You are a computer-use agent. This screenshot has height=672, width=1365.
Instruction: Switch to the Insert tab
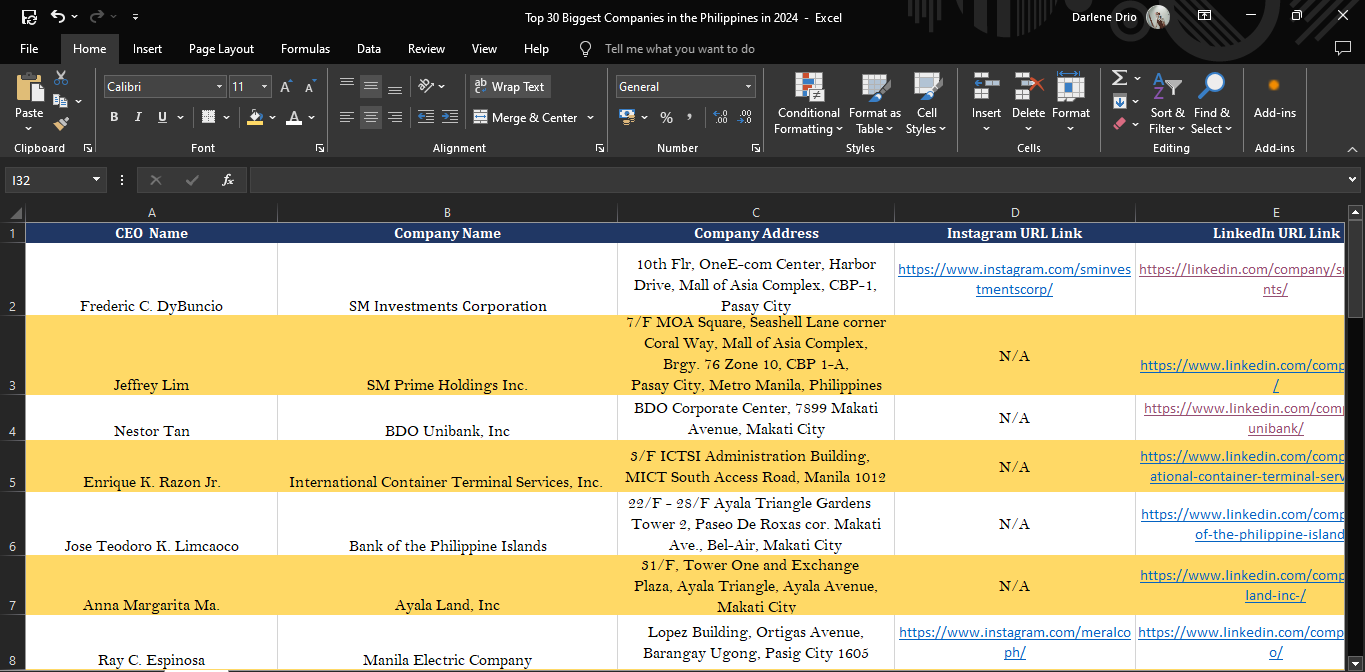coord(147,48)
